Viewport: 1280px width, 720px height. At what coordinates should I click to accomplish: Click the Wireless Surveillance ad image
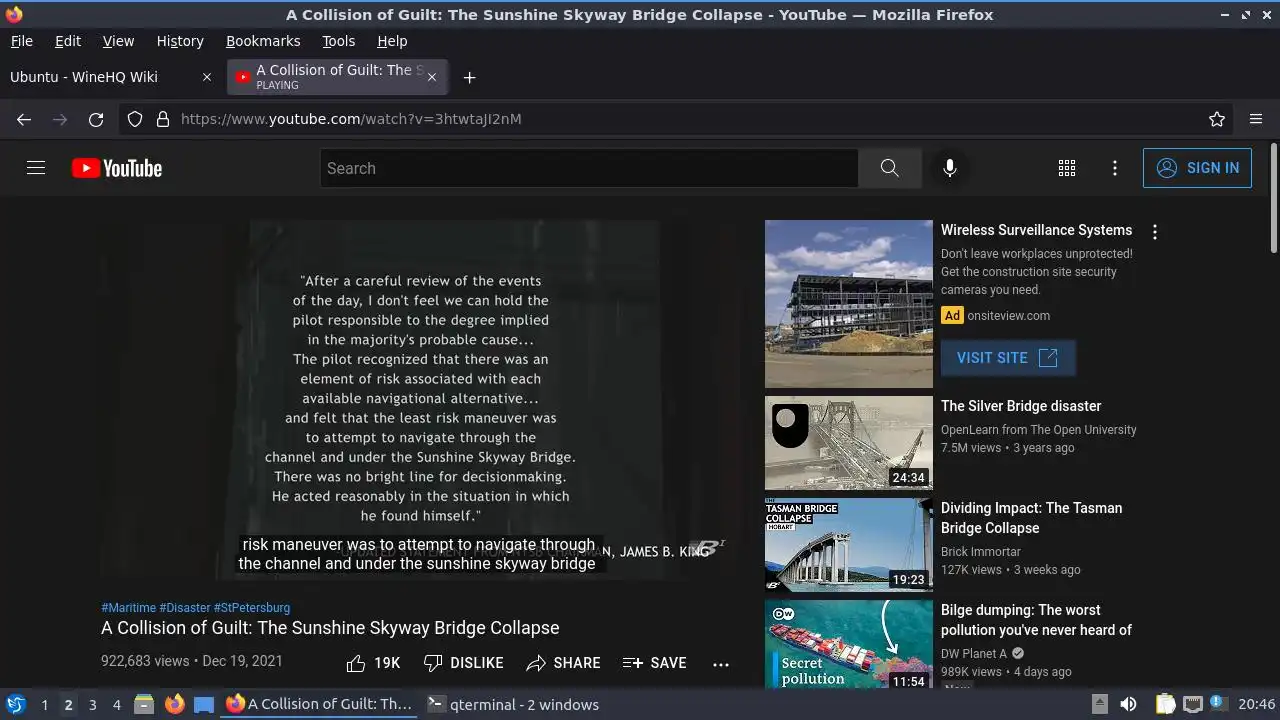(x=849, y=304)
